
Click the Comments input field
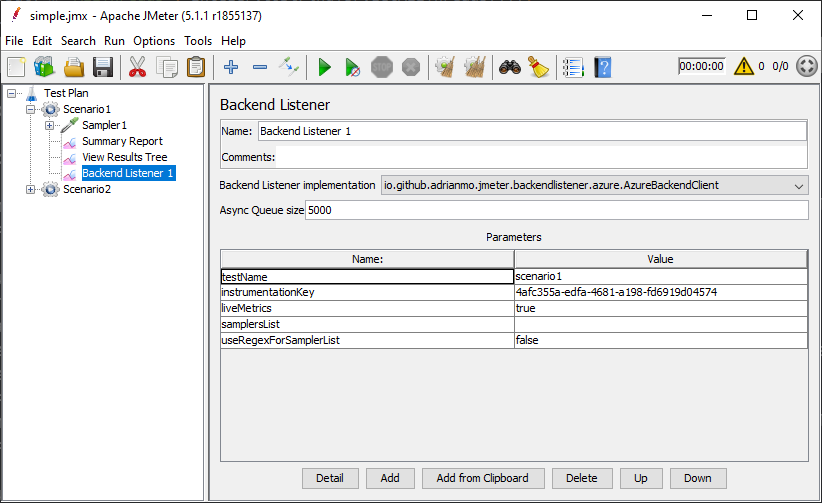click(541, 157)
